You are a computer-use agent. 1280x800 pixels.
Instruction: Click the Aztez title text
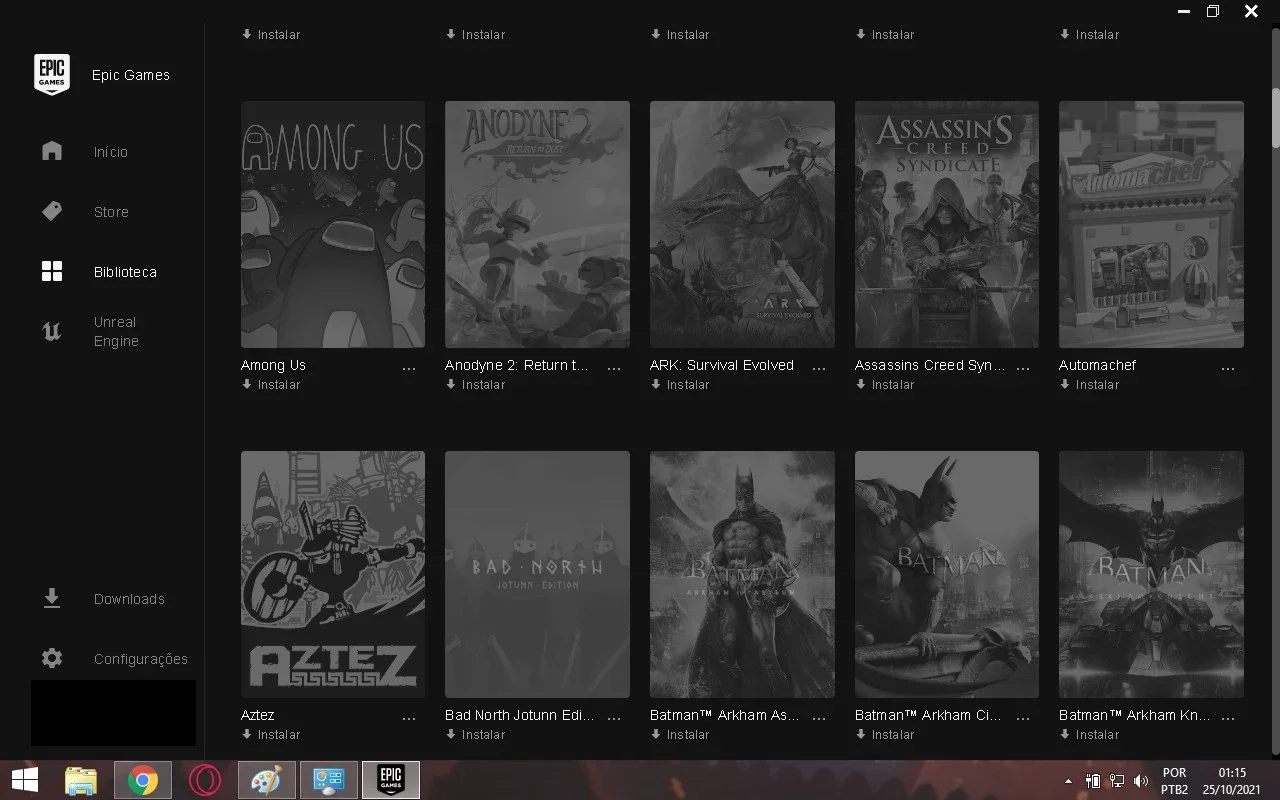pyautogui.click(x=257, y=715)
